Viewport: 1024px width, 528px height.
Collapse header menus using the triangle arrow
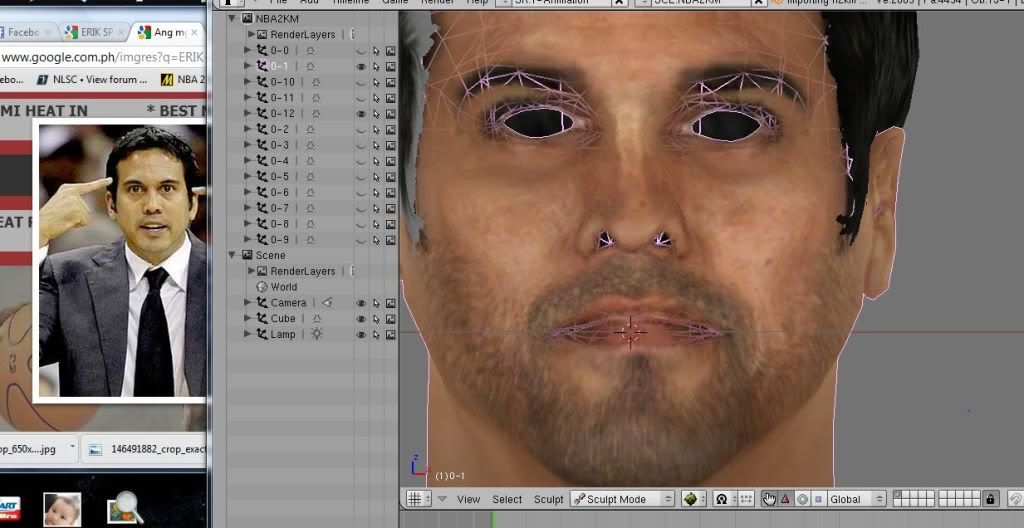click(x=442, y=499)
